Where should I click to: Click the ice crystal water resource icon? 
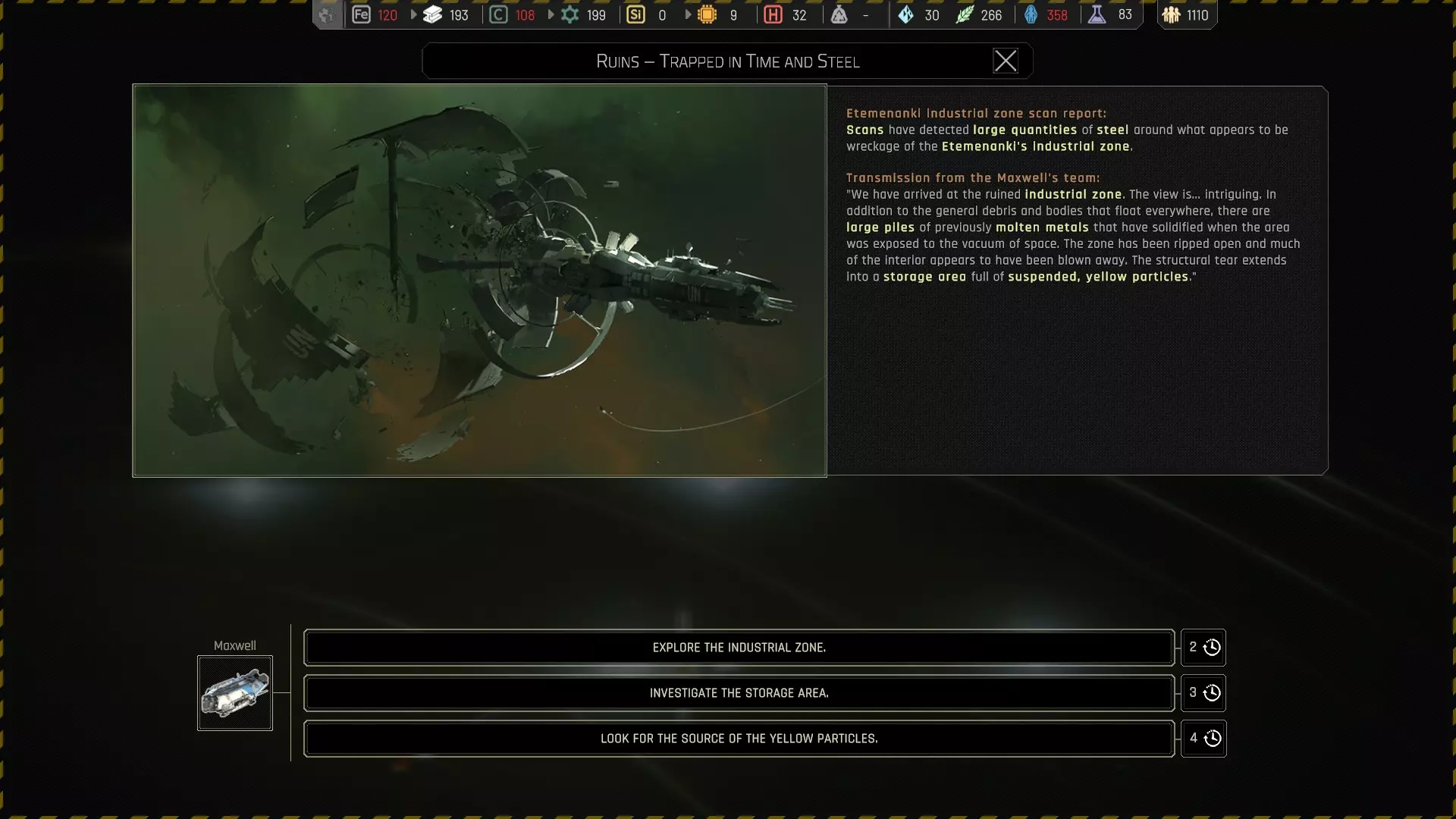[x=905, y=14]
